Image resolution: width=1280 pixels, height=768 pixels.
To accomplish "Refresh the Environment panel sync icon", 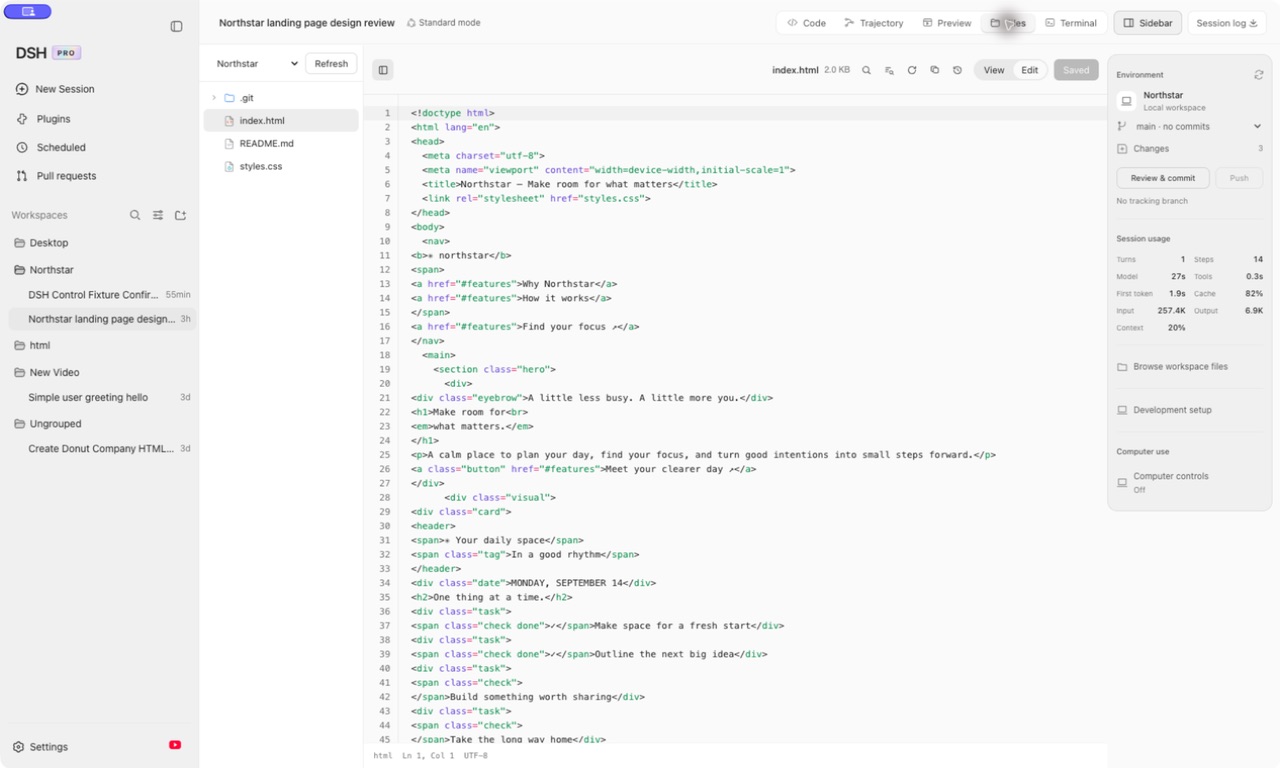I will [1258, 75].
